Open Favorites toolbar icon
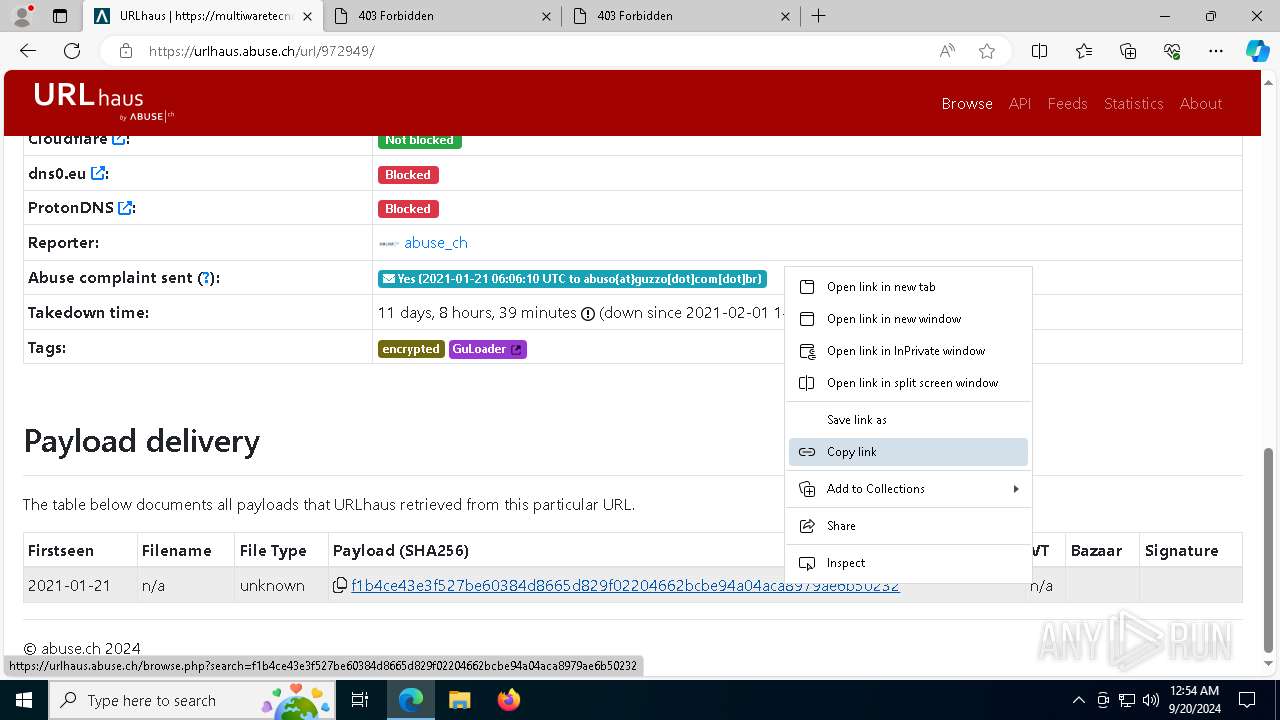This screenshot has height=720, width=1280. pyautogui.click(x=1084, y=51)
